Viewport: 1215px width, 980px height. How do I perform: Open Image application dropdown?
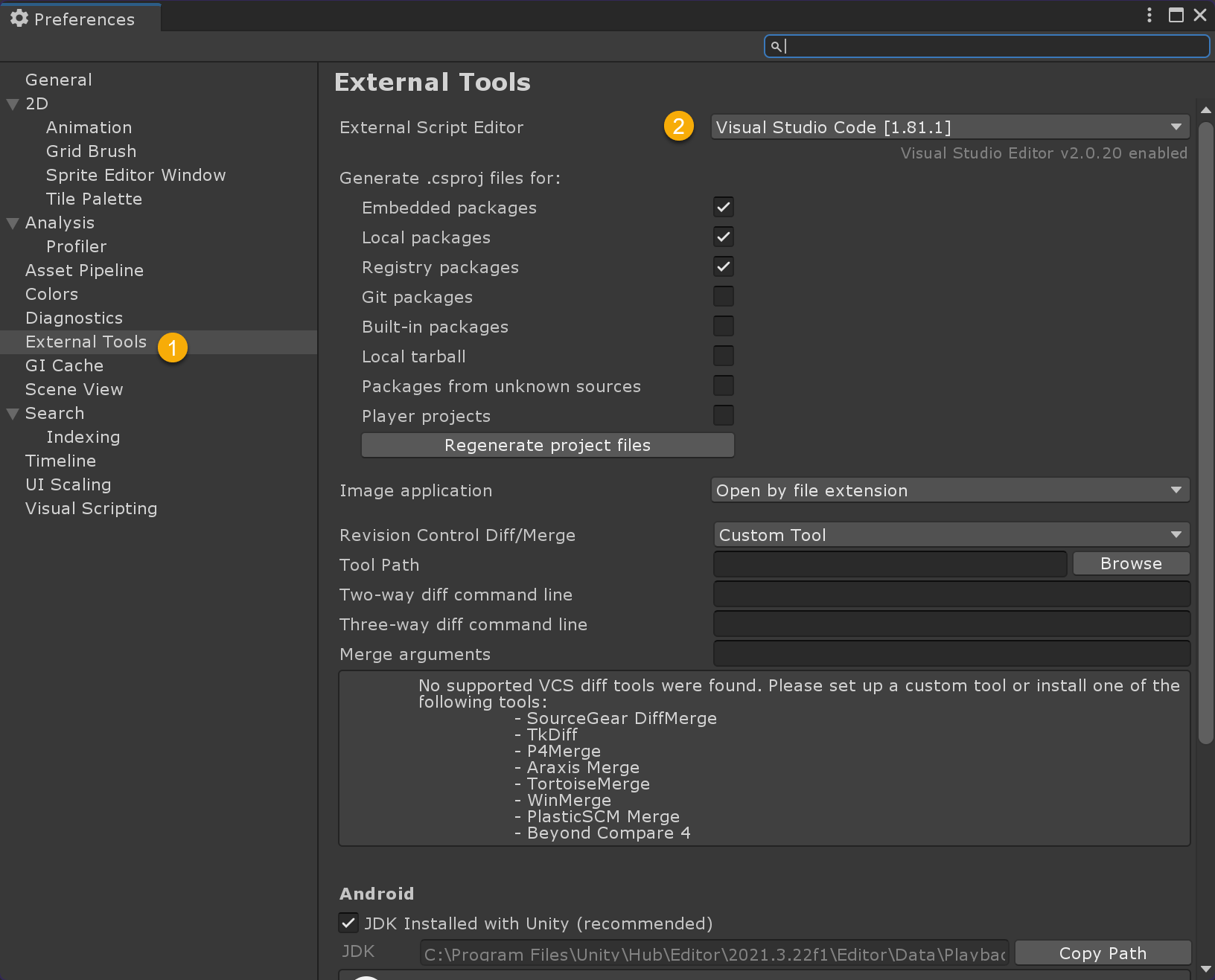click(x=950, y=490)
